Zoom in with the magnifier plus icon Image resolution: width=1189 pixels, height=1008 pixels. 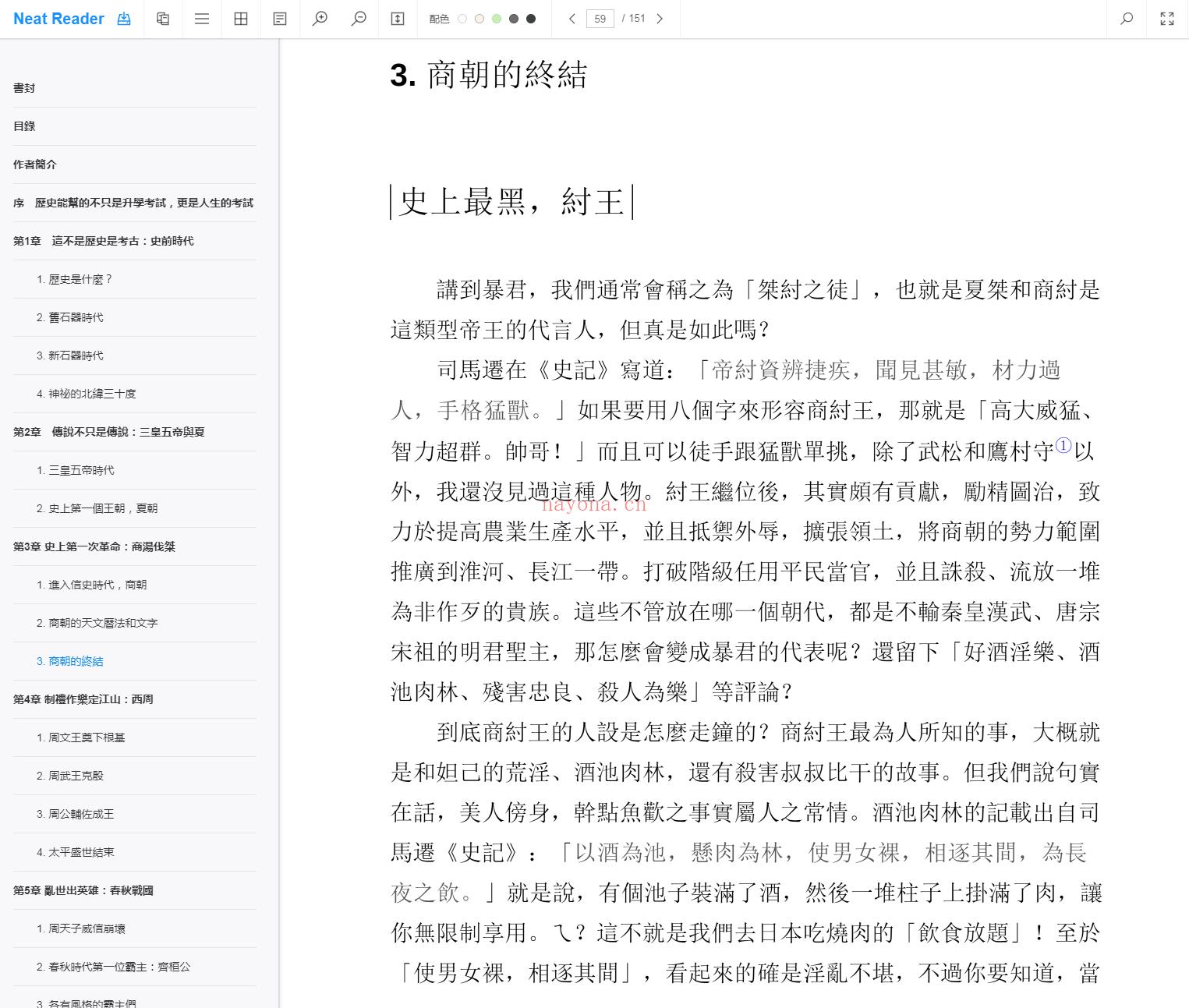click(x=320, y=19)
